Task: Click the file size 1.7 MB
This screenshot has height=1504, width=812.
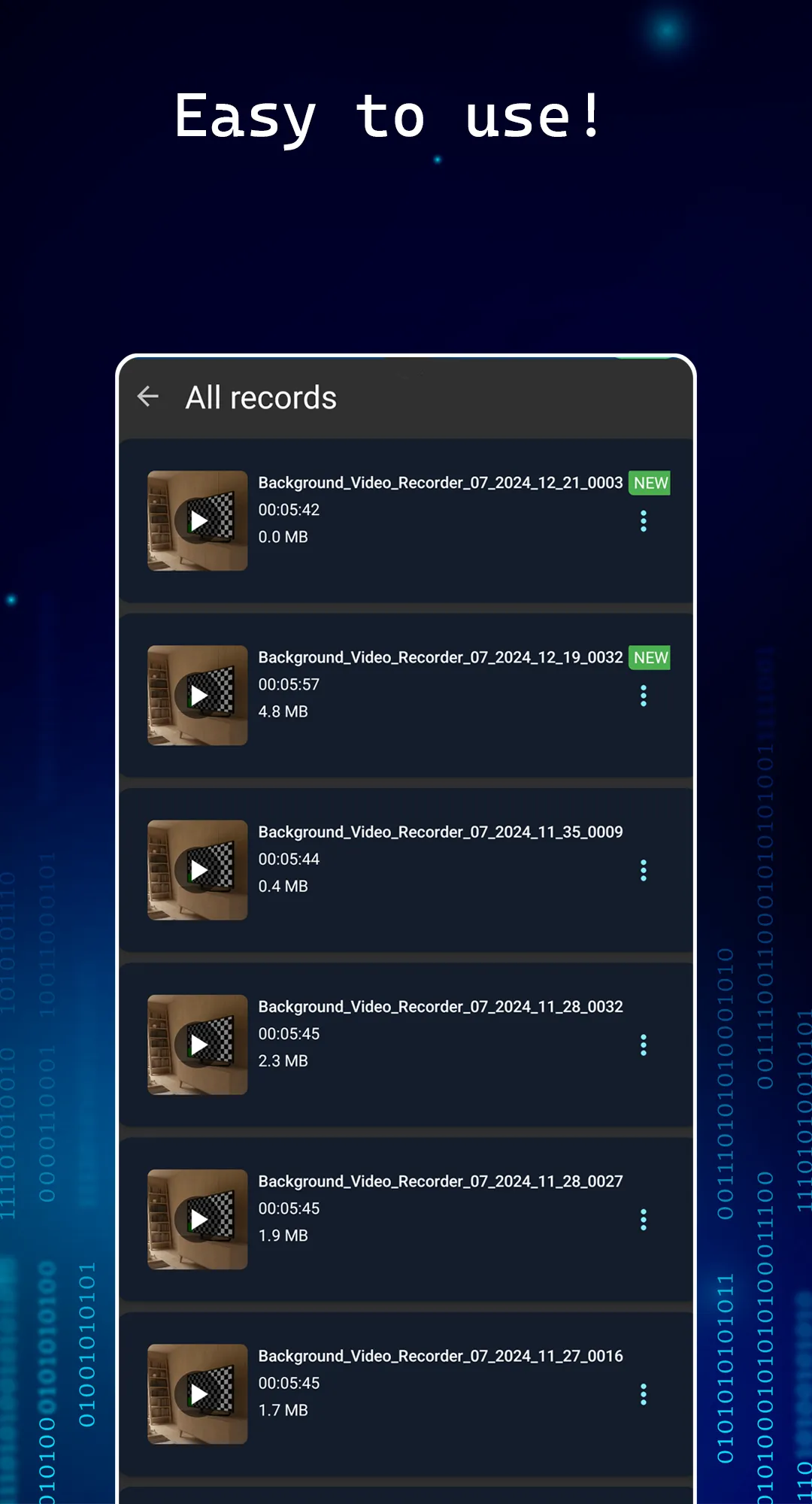Action: tap(283, 1410)
